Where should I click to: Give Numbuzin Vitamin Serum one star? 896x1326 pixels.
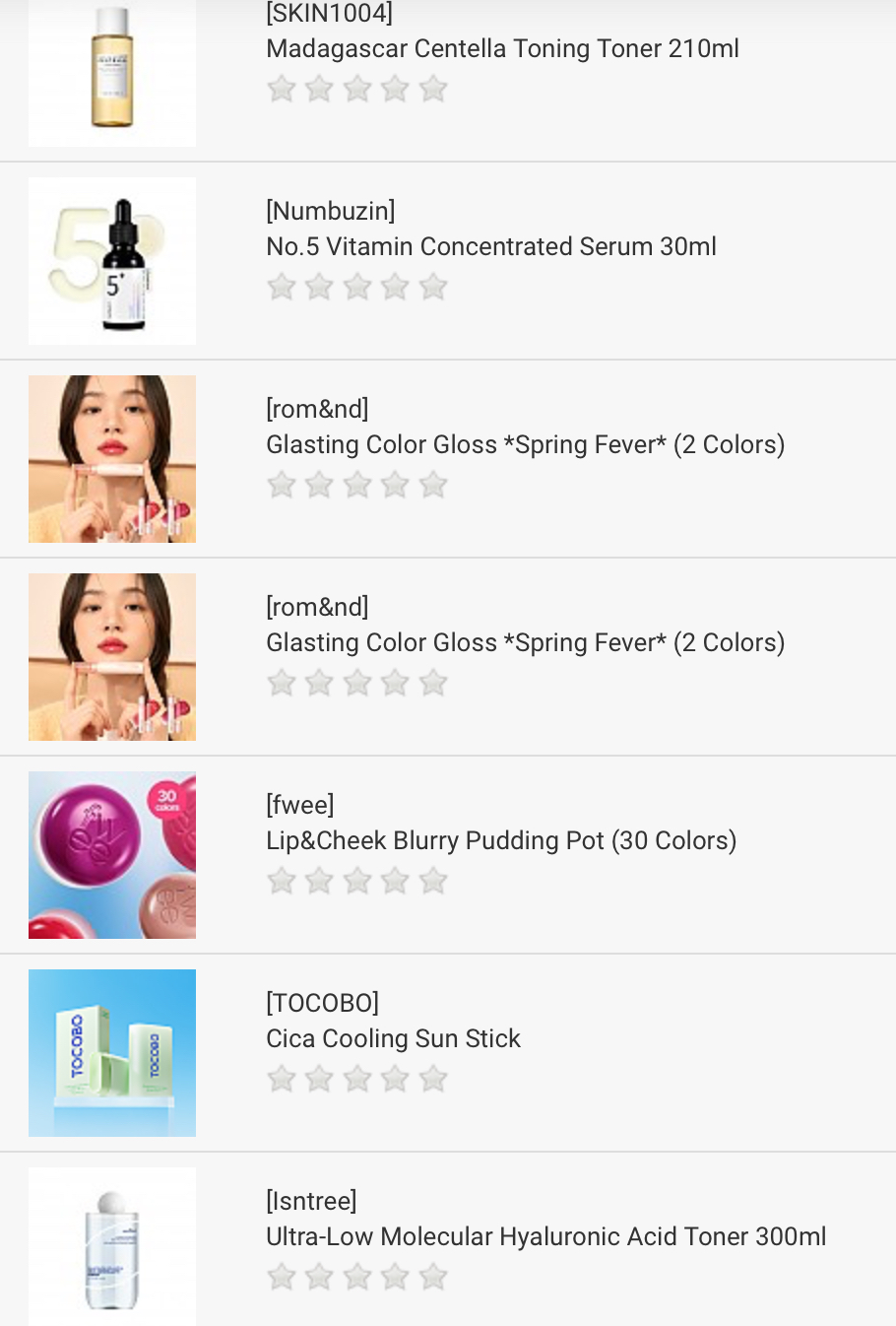(x=282, y=288)
